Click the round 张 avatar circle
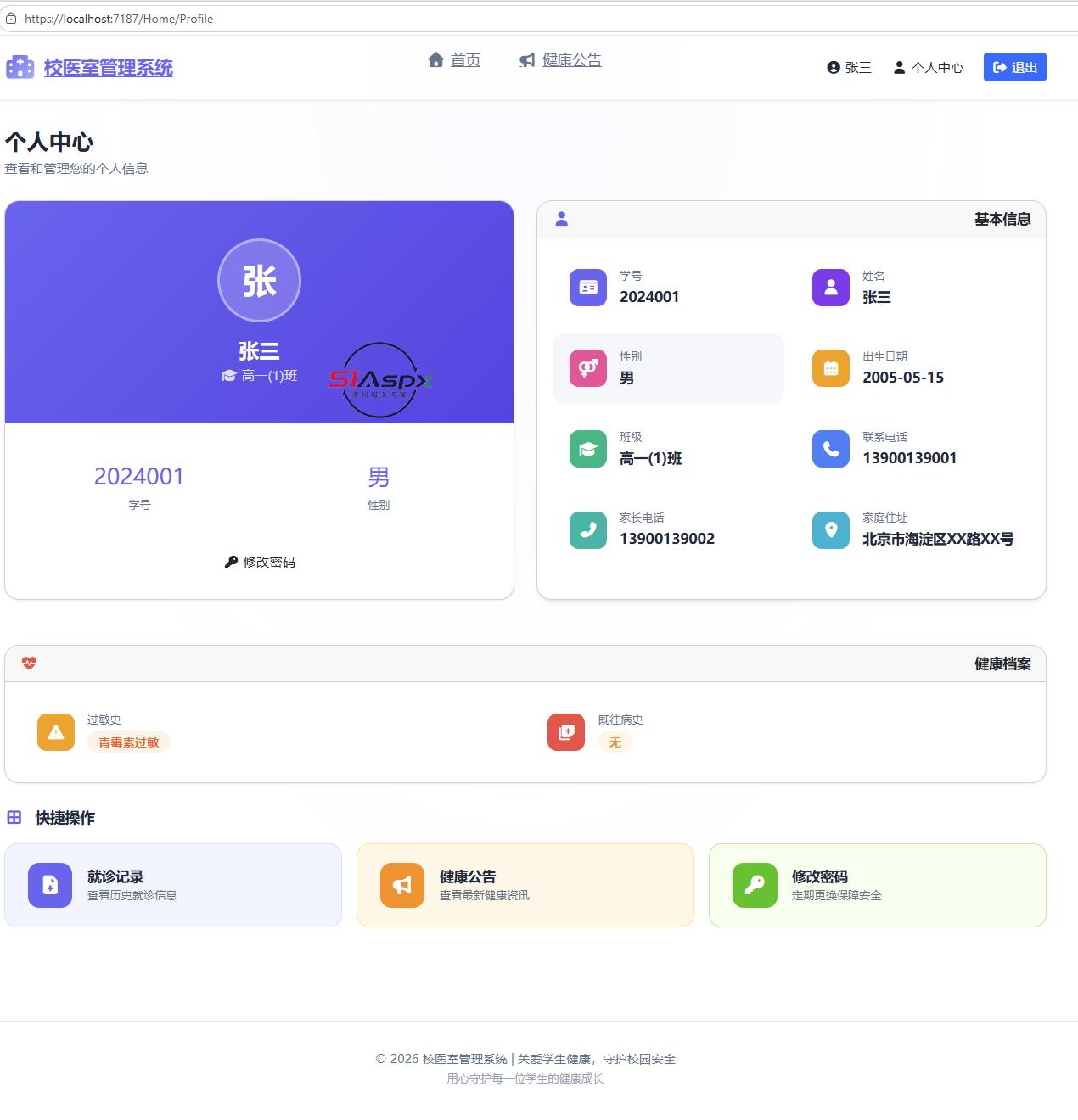The width and height of the screenshot is (1078, 1120). pos(259,280)
